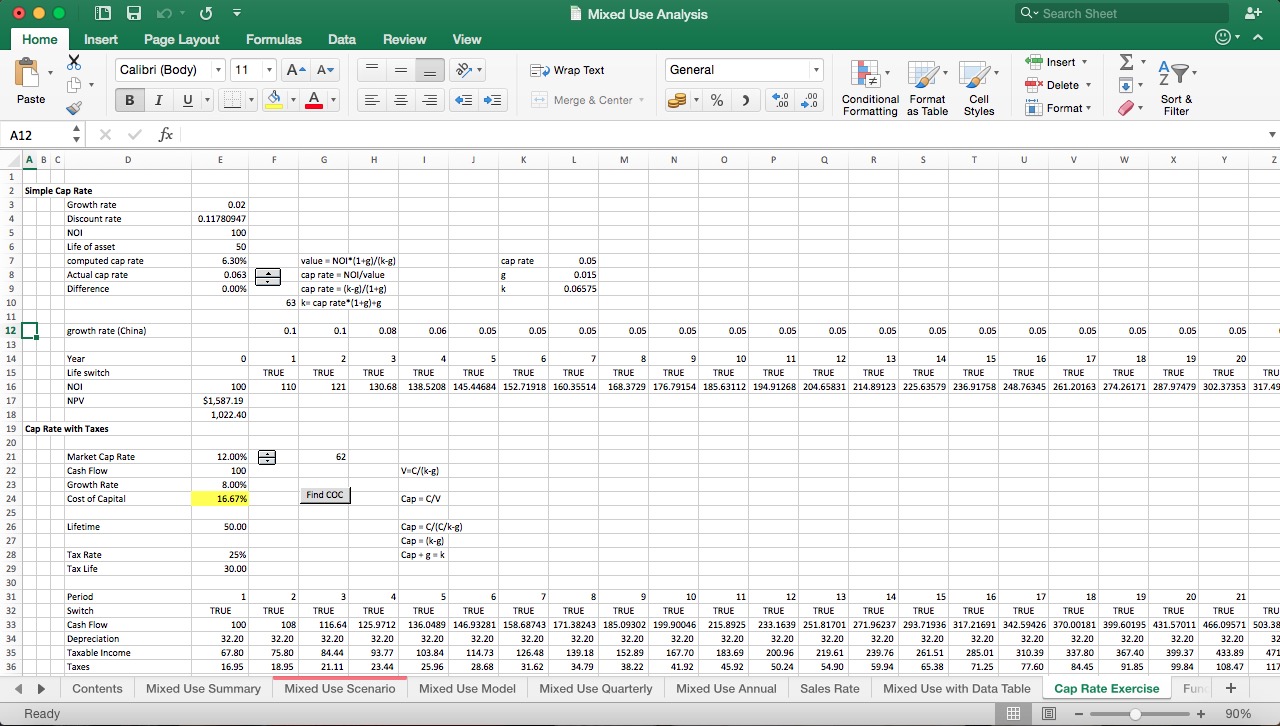Toggle italic formatting
This screenshot has height=726, width=1280.
pyautogui.click(x=158, y=100)
